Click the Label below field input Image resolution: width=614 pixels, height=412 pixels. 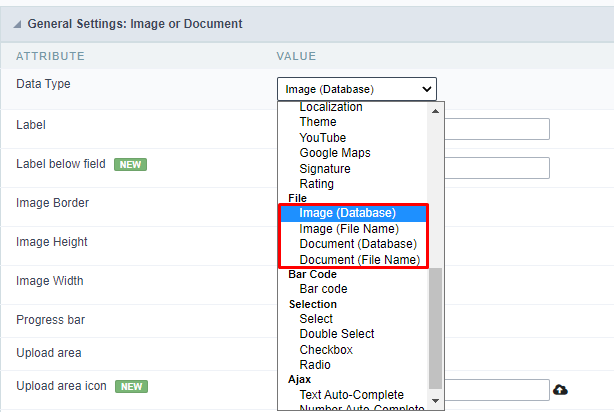coord(497,168)
